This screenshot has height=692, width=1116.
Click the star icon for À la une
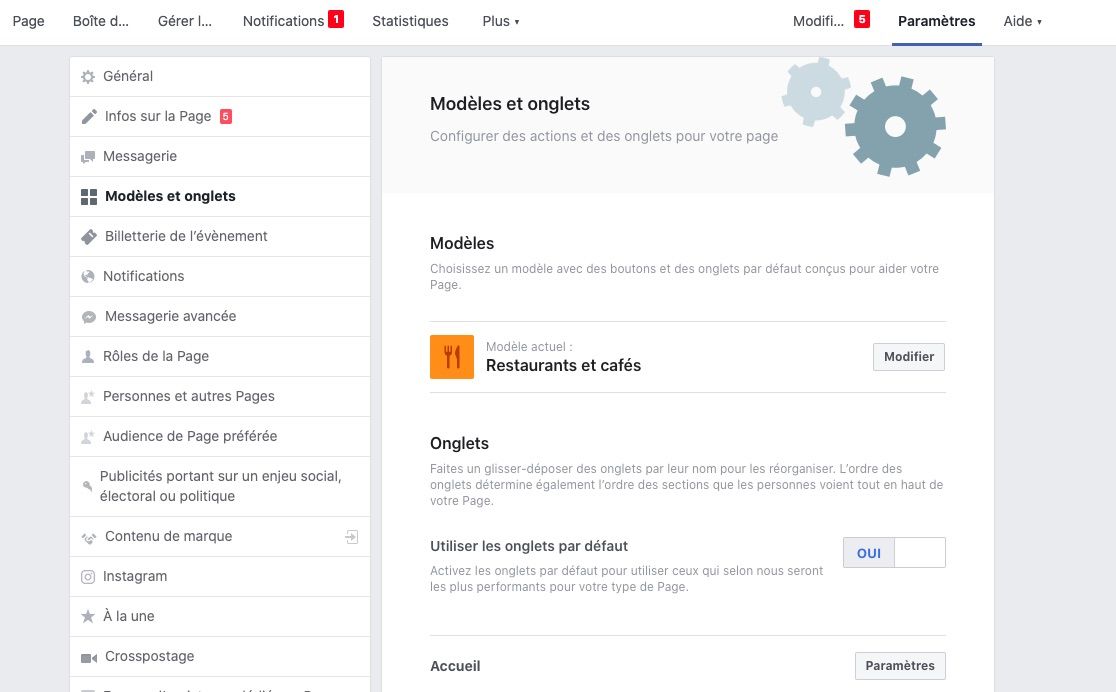click(88, 617)
